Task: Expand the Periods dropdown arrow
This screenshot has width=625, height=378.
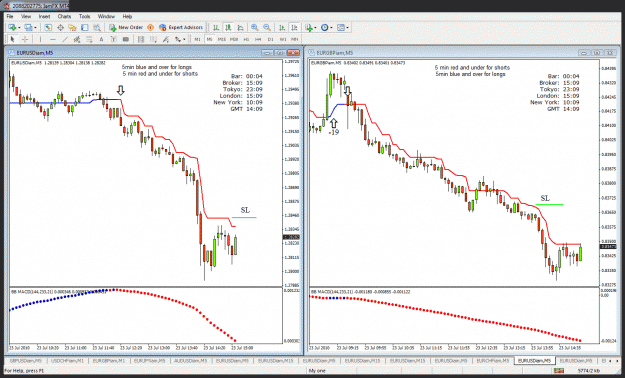Action: (x=331, y=28)
